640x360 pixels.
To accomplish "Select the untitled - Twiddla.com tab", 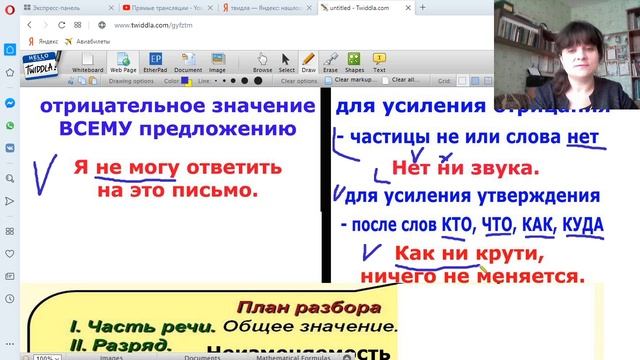I will click(x=366, y=8).
